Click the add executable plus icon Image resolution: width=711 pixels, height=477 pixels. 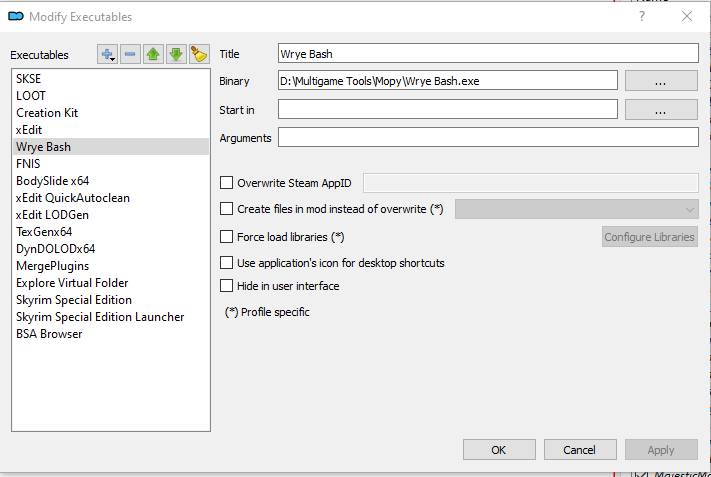tap(107, 54)
